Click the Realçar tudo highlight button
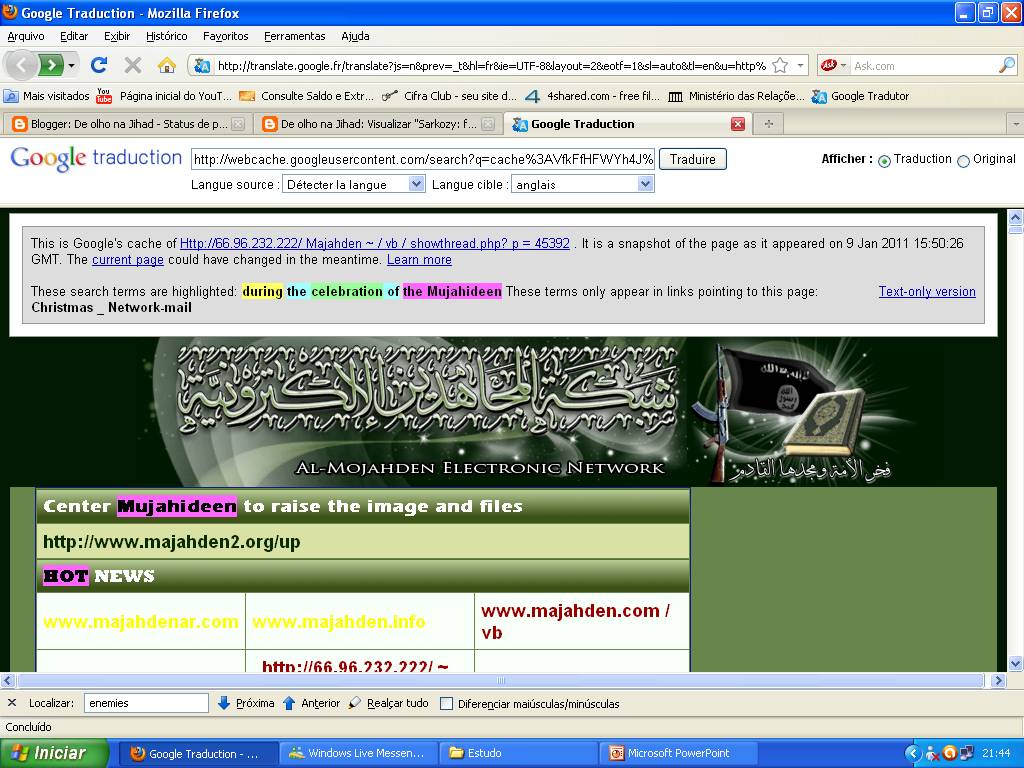The height and width of the screenshot is (768, 1024). click(388, 703)
